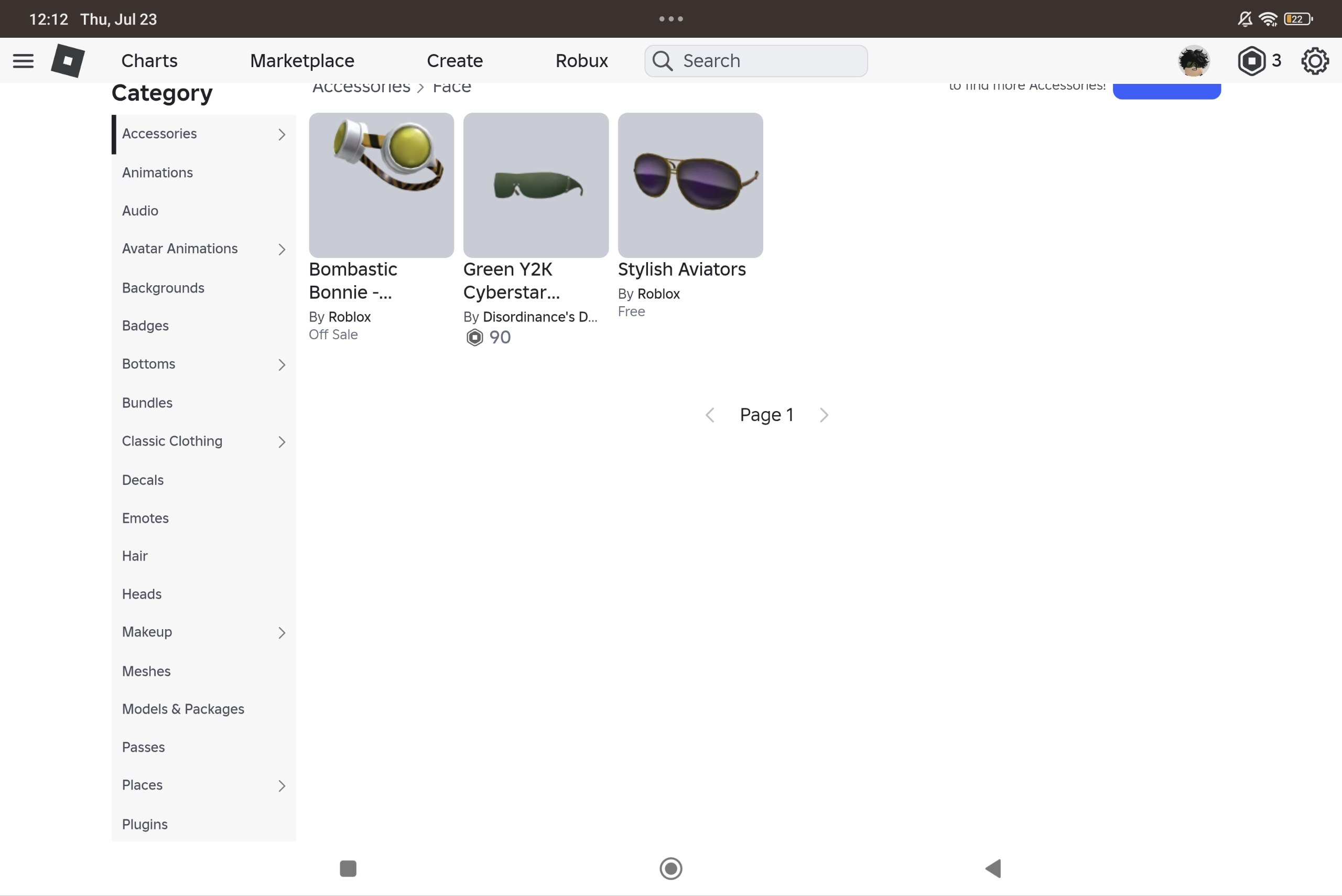1342x896 pixels.
Task: Expand the Makeup category chevron
Action: (282, 633)
